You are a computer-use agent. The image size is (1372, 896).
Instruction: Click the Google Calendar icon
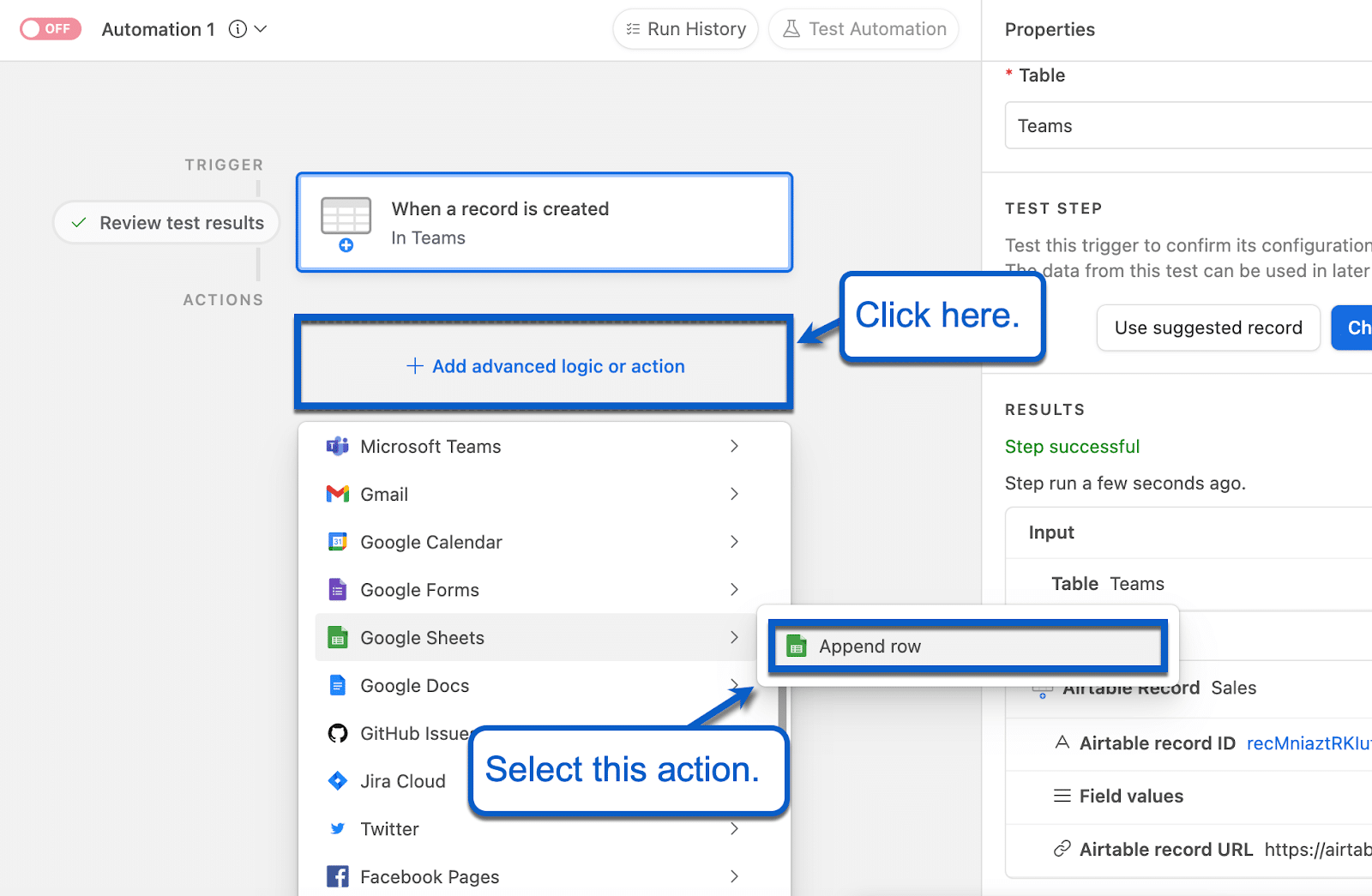click(338, 542)
